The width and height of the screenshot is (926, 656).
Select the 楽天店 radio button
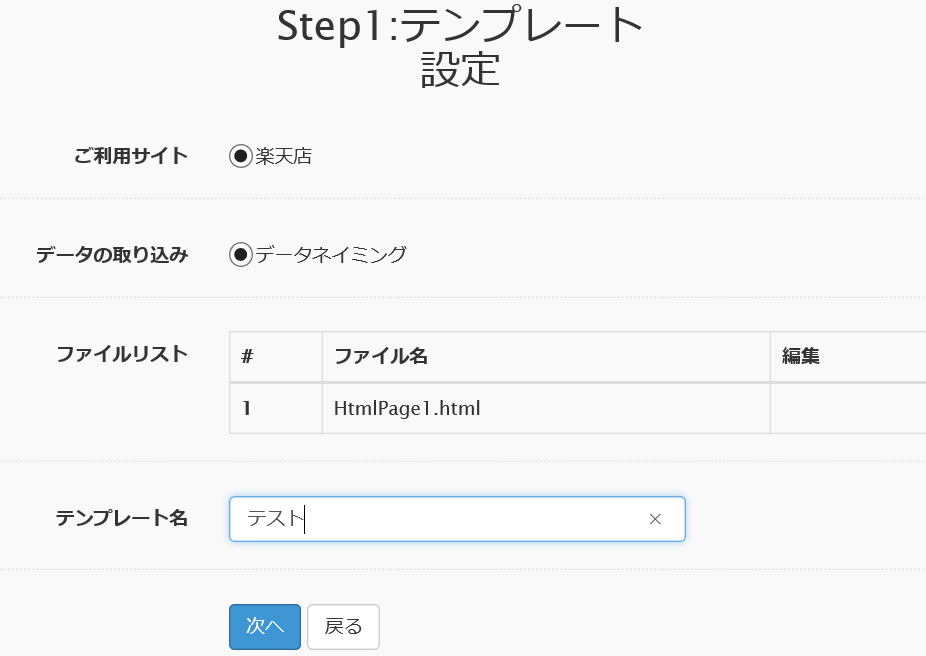240,156
